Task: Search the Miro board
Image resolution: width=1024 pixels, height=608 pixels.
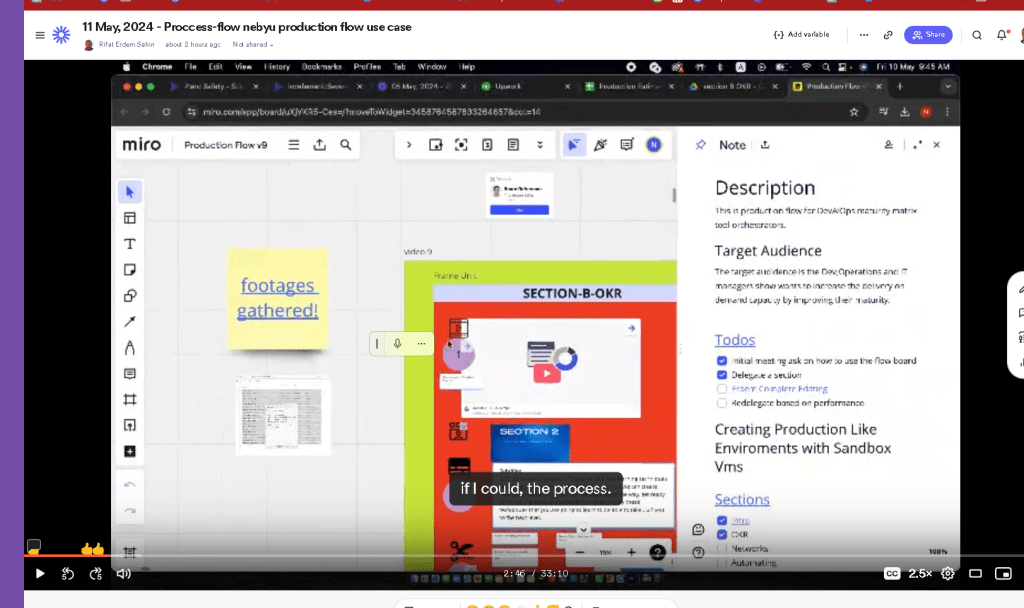Action: coord(345,145)
